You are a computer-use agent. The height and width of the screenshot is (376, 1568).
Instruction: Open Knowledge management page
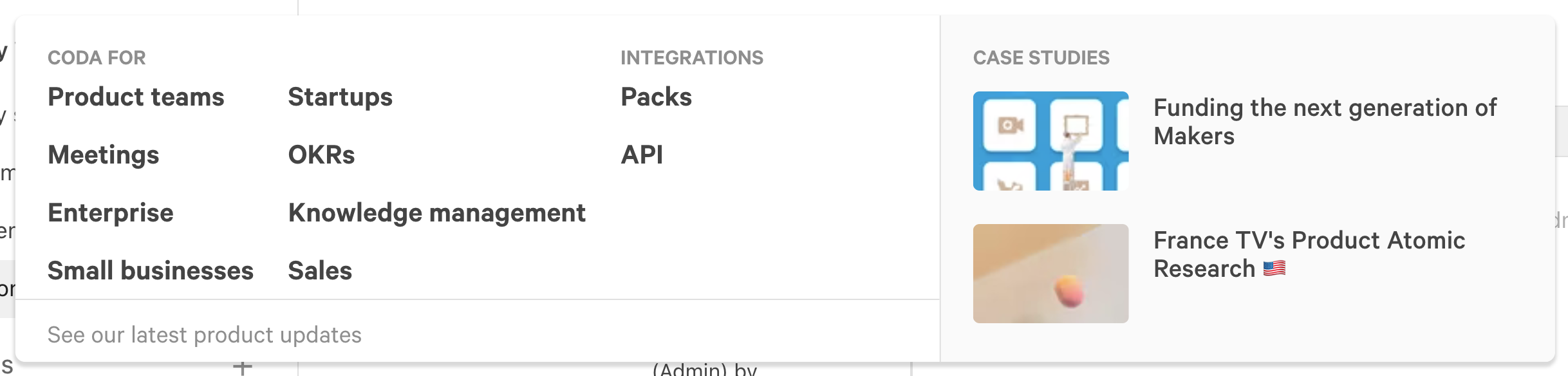[436, 213]
